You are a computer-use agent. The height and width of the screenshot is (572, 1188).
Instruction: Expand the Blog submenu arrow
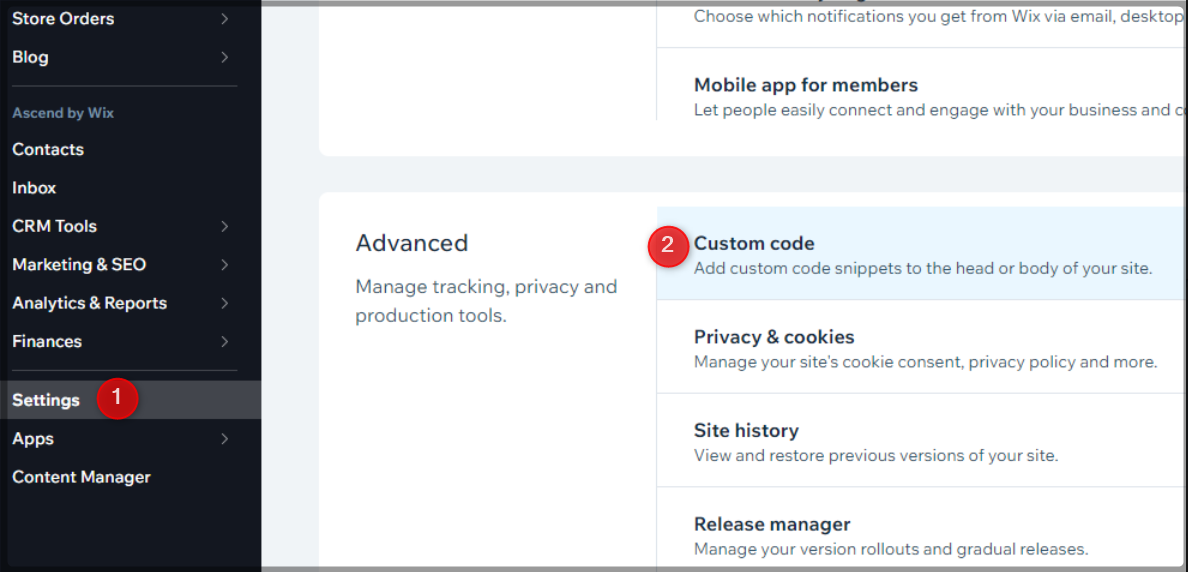tap(224, 57)
